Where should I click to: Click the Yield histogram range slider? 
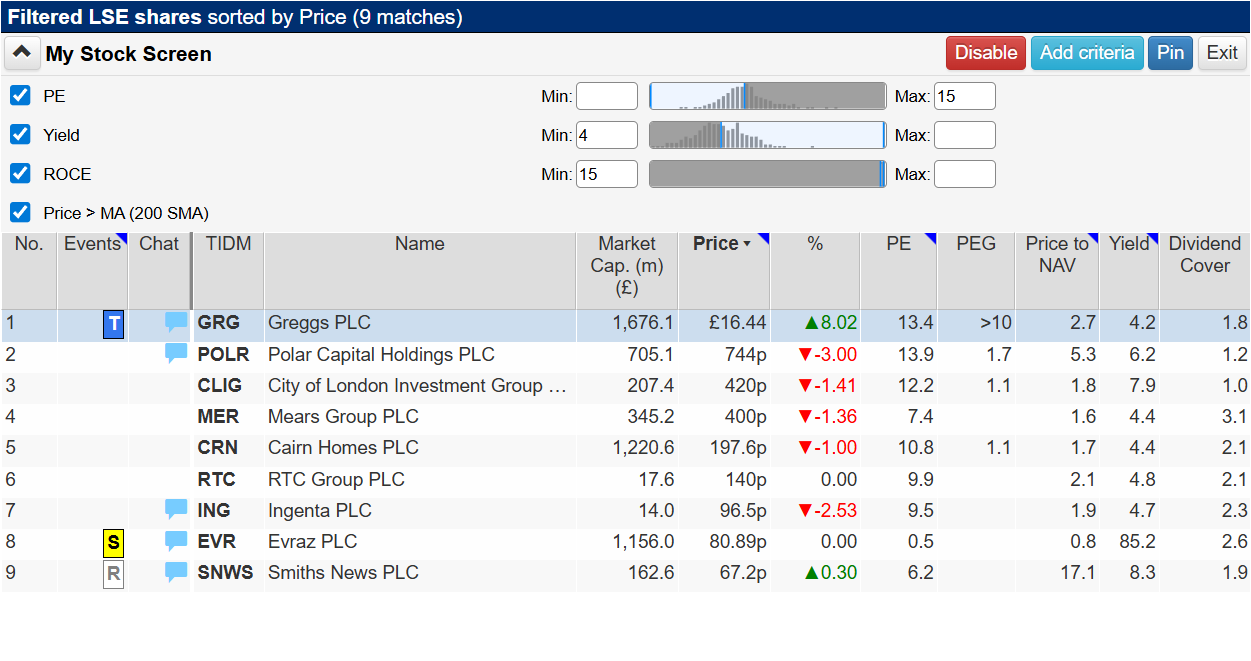click(x=768, y=135)
